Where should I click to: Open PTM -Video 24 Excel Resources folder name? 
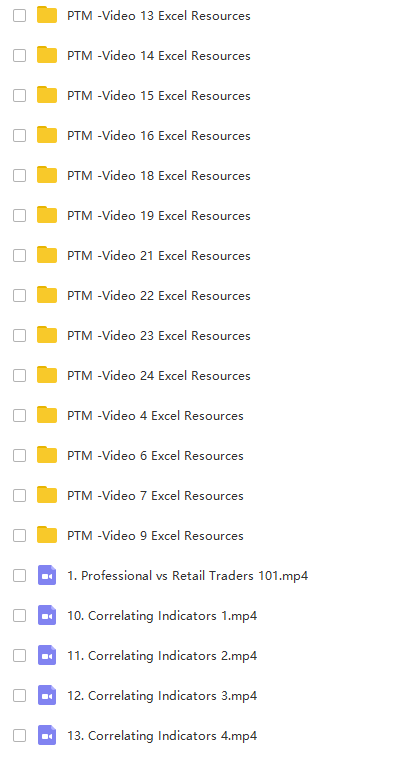pos(159,376)
